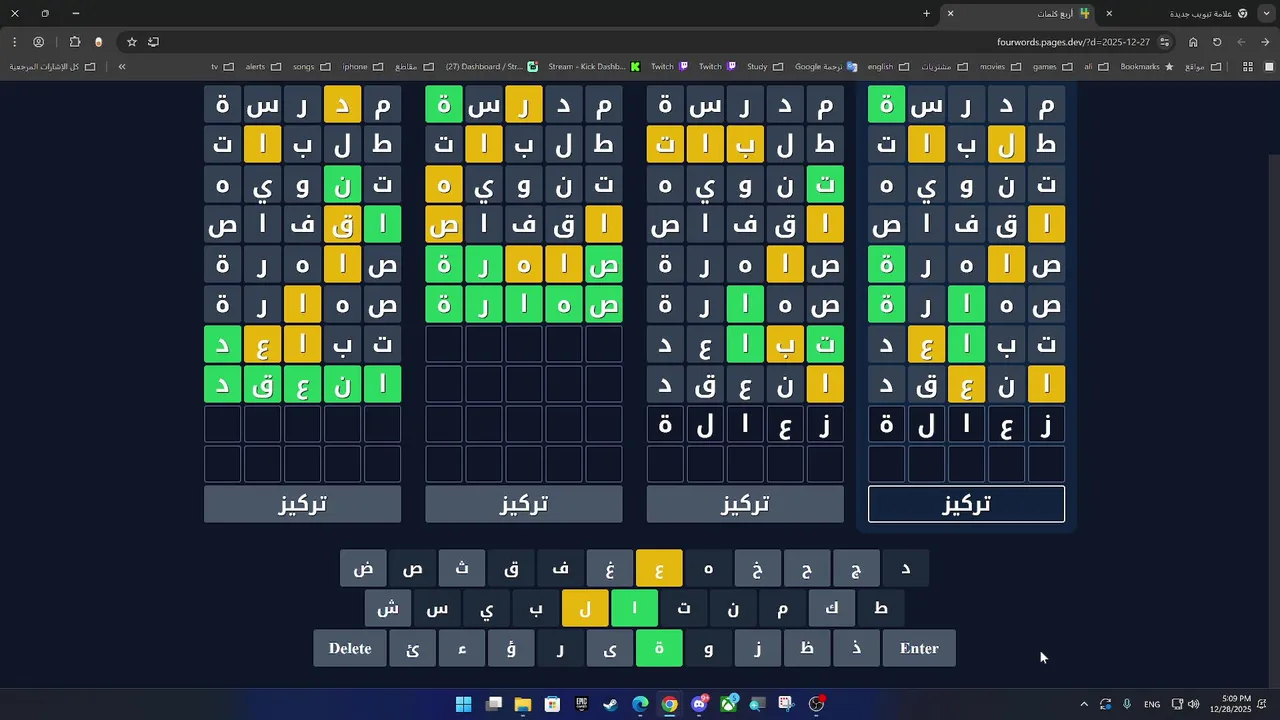The width and height of the screenshot is (1280, 720).
Task: Tap the ئ key on keyboard
Action: coord(413,649)
